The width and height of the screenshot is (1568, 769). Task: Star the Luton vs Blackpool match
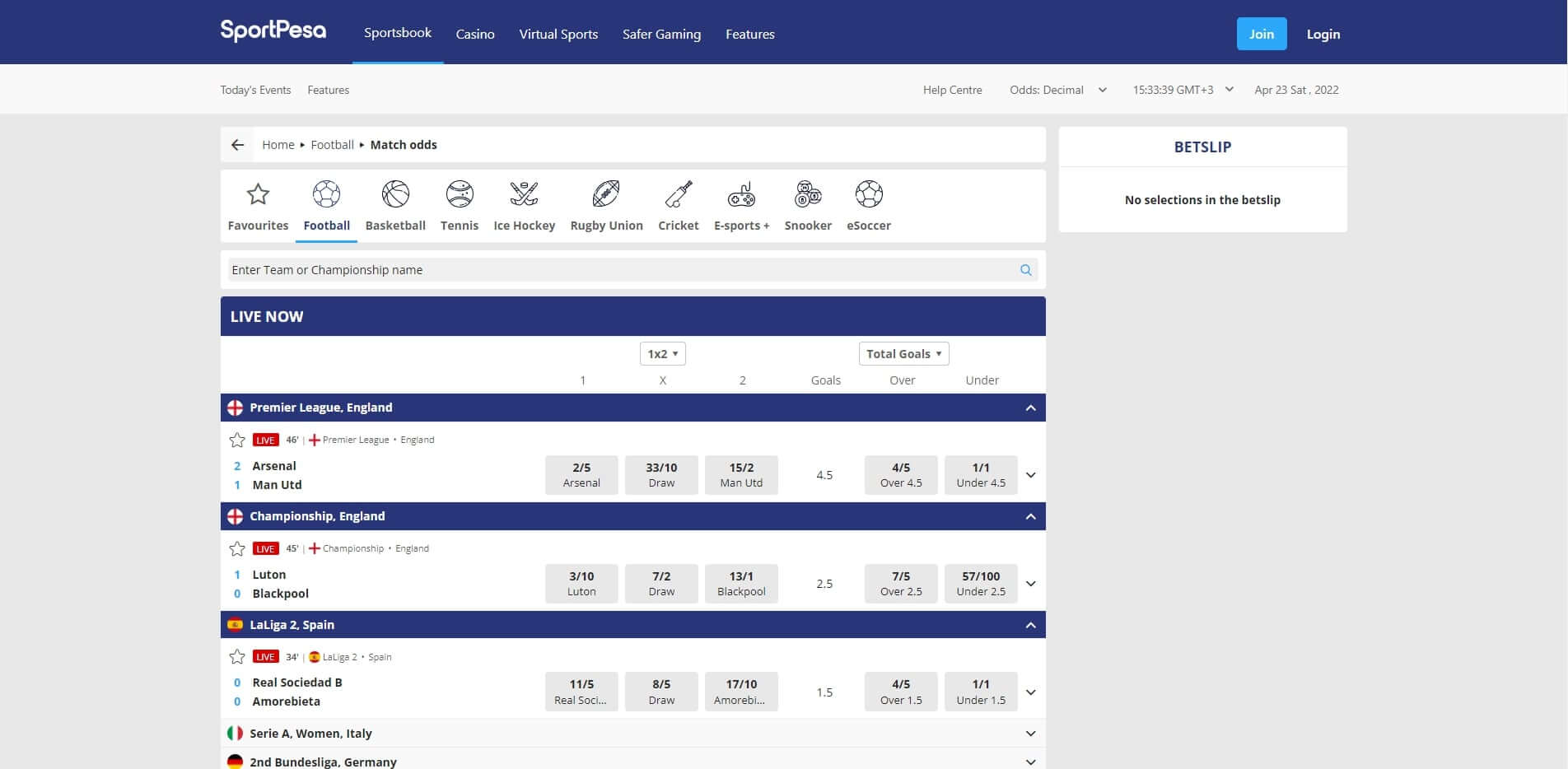237,548
